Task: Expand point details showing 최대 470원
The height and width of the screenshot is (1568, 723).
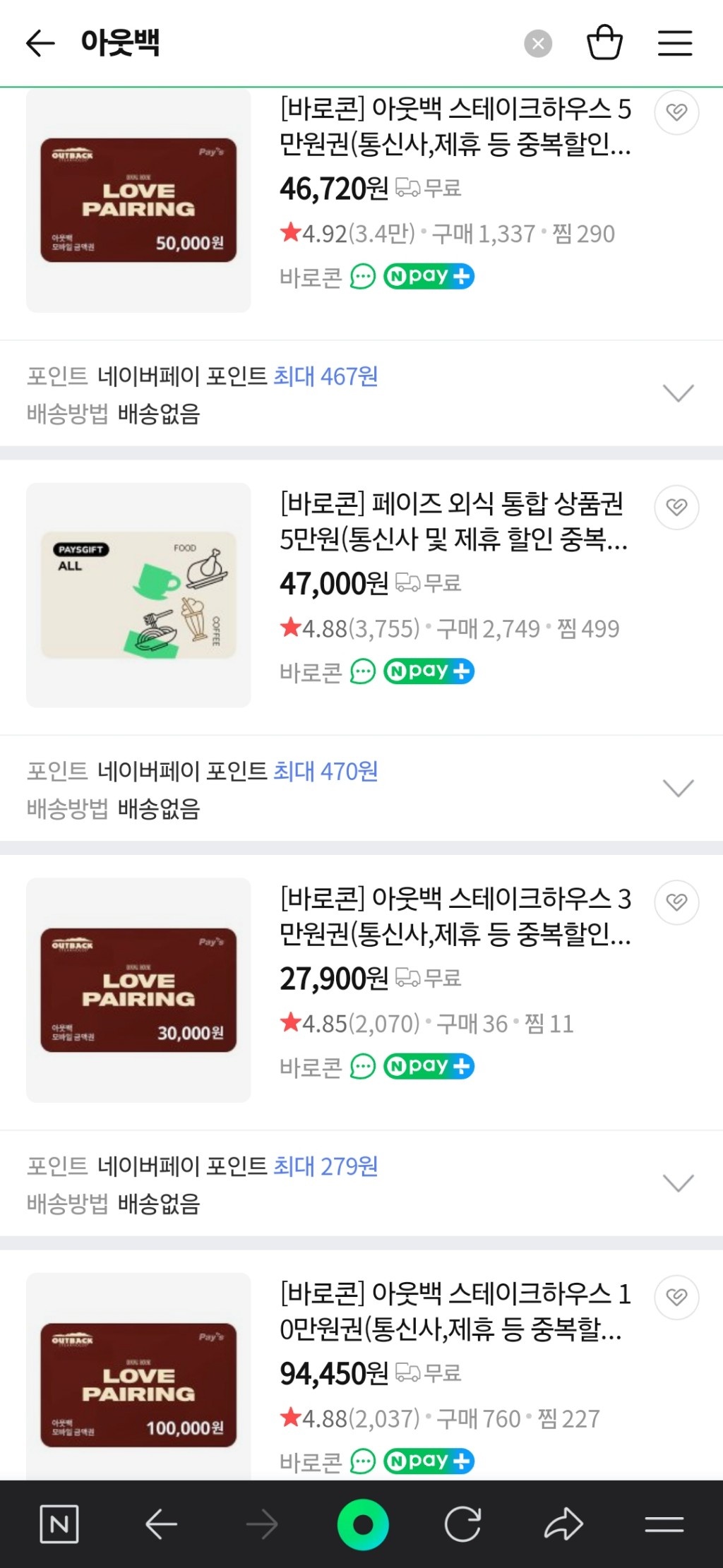Action: click(679, 788)
